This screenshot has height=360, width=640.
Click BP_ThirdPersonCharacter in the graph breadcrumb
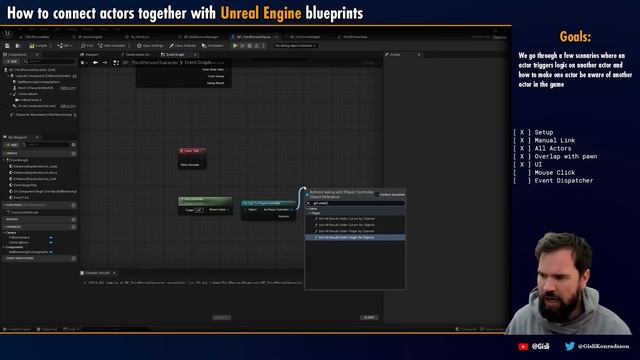point(150,62)
